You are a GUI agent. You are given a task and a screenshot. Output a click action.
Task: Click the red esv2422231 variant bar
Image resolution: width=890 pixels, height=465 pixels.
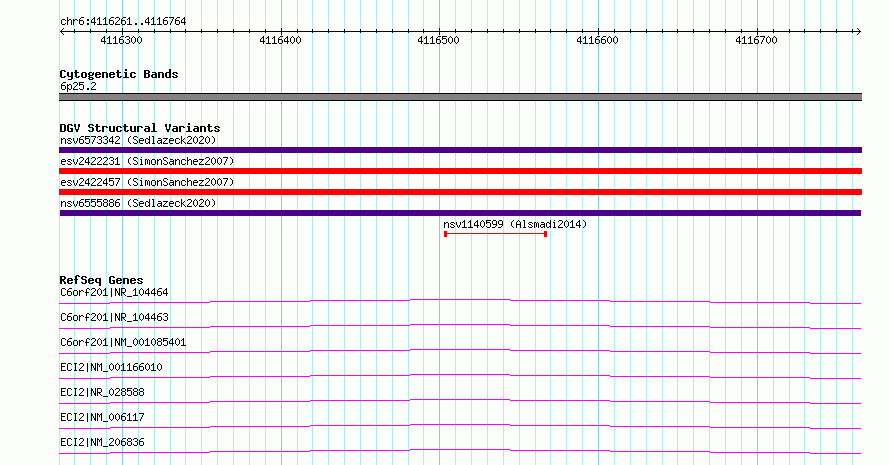460,171
